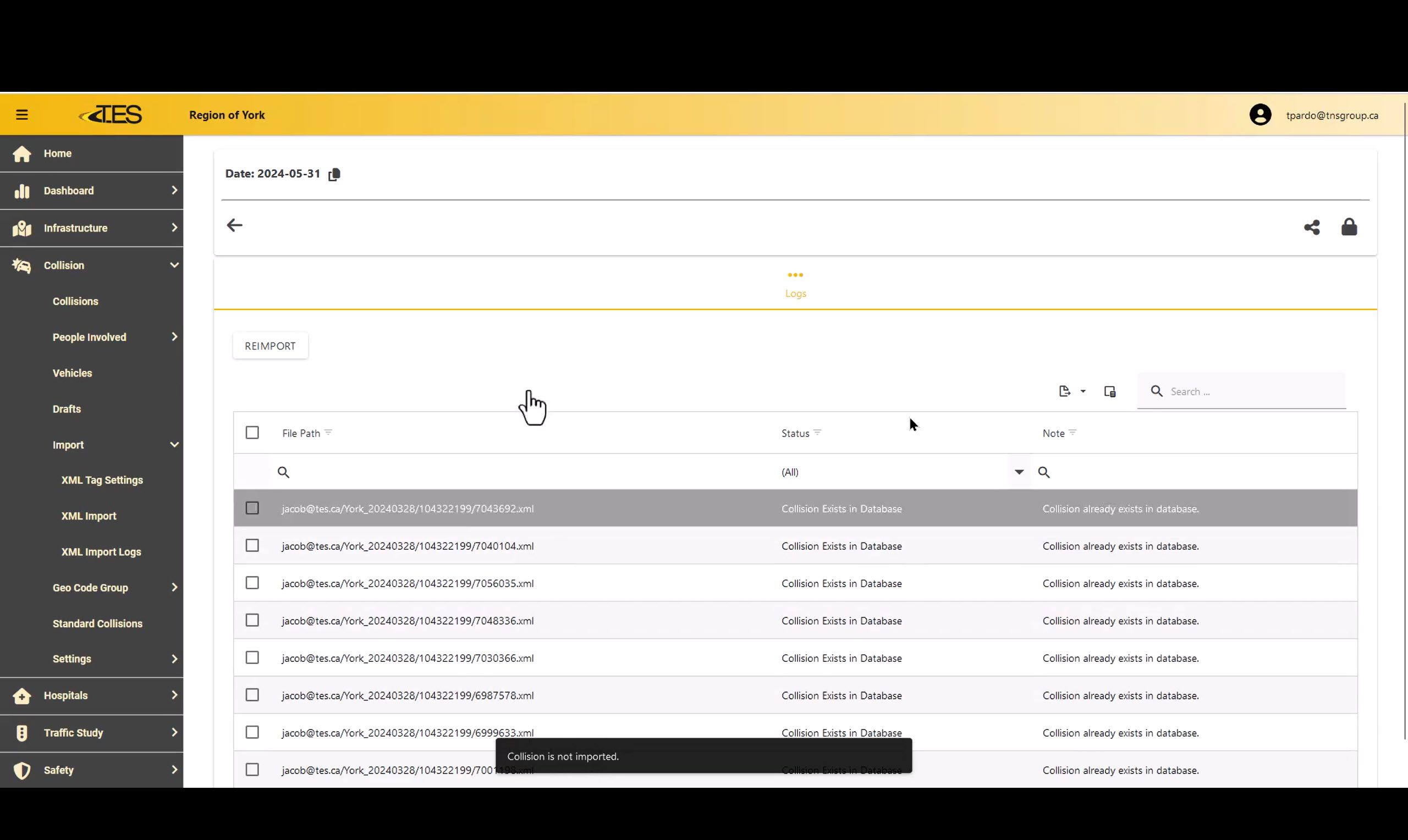Copy date using clipboard icon

(334, 174)
